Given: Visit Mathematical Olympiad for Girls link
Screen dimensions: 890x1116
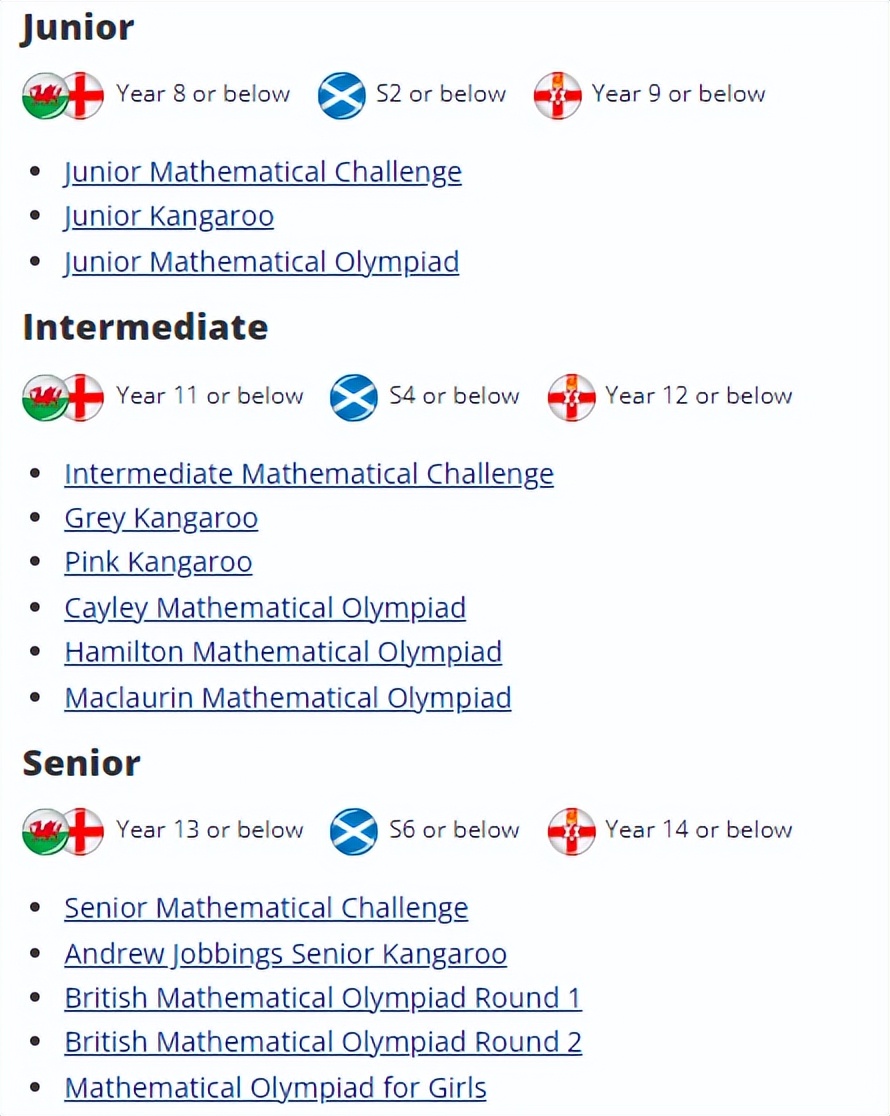Looking at the screenshot, I should pos(275,1088).
